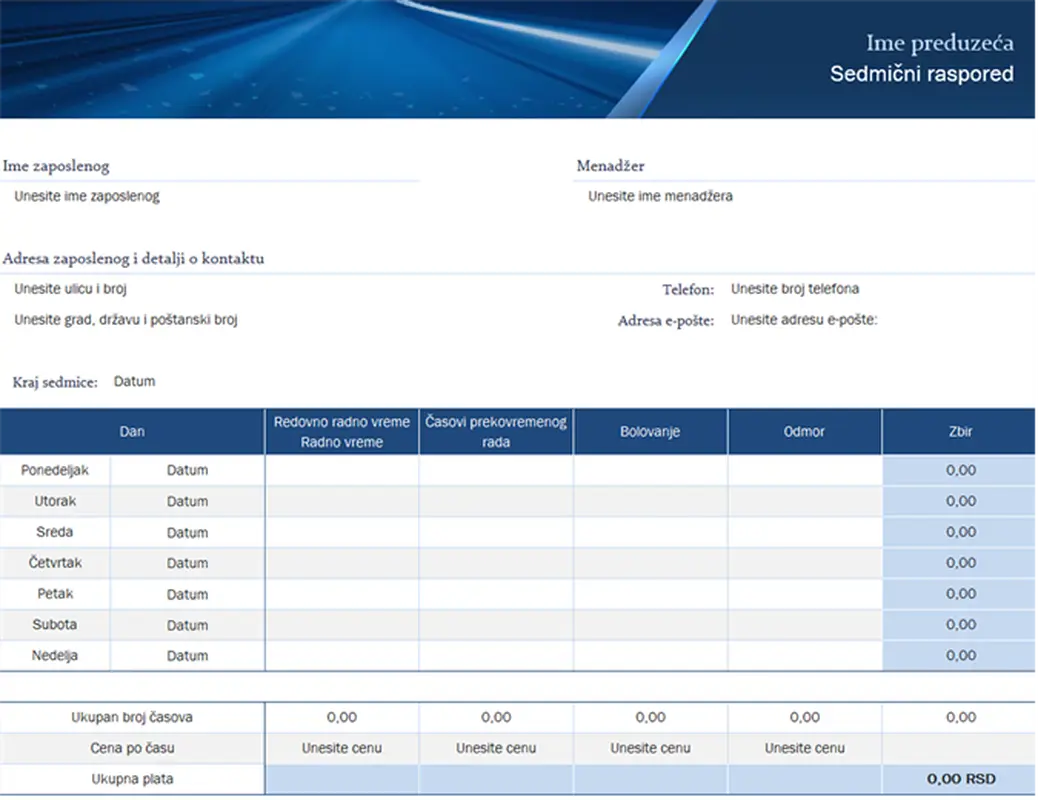This screenshot has width=1038, height=800.
Task: Select the city, state and postal code field
Action: pyautogui.click(x=126, y=321)
